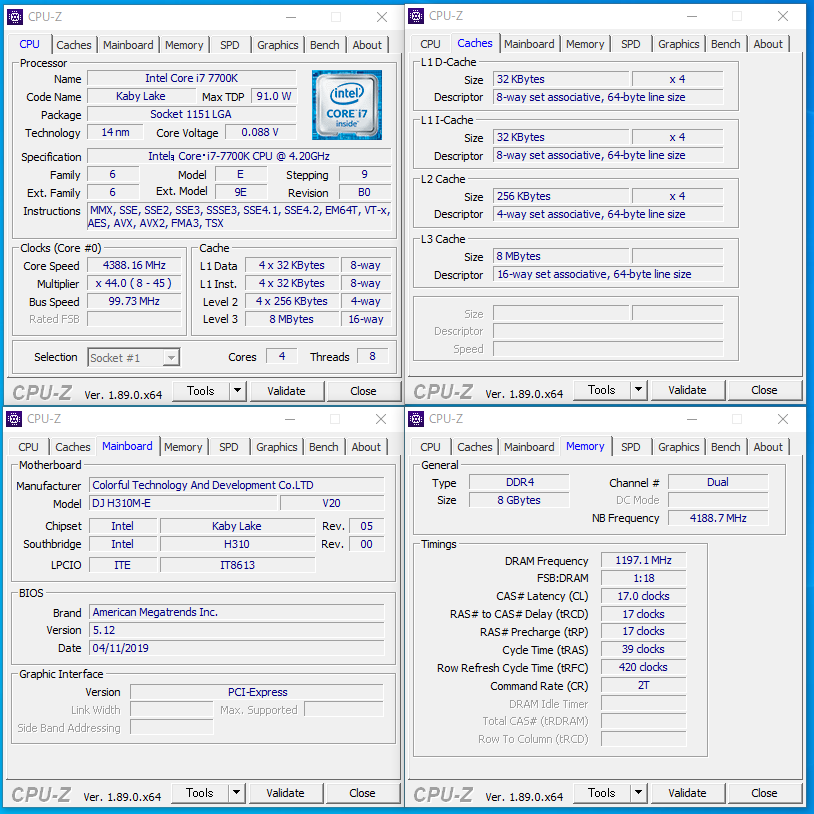
Task: Open About tab in CPU window
Action: 367,45
